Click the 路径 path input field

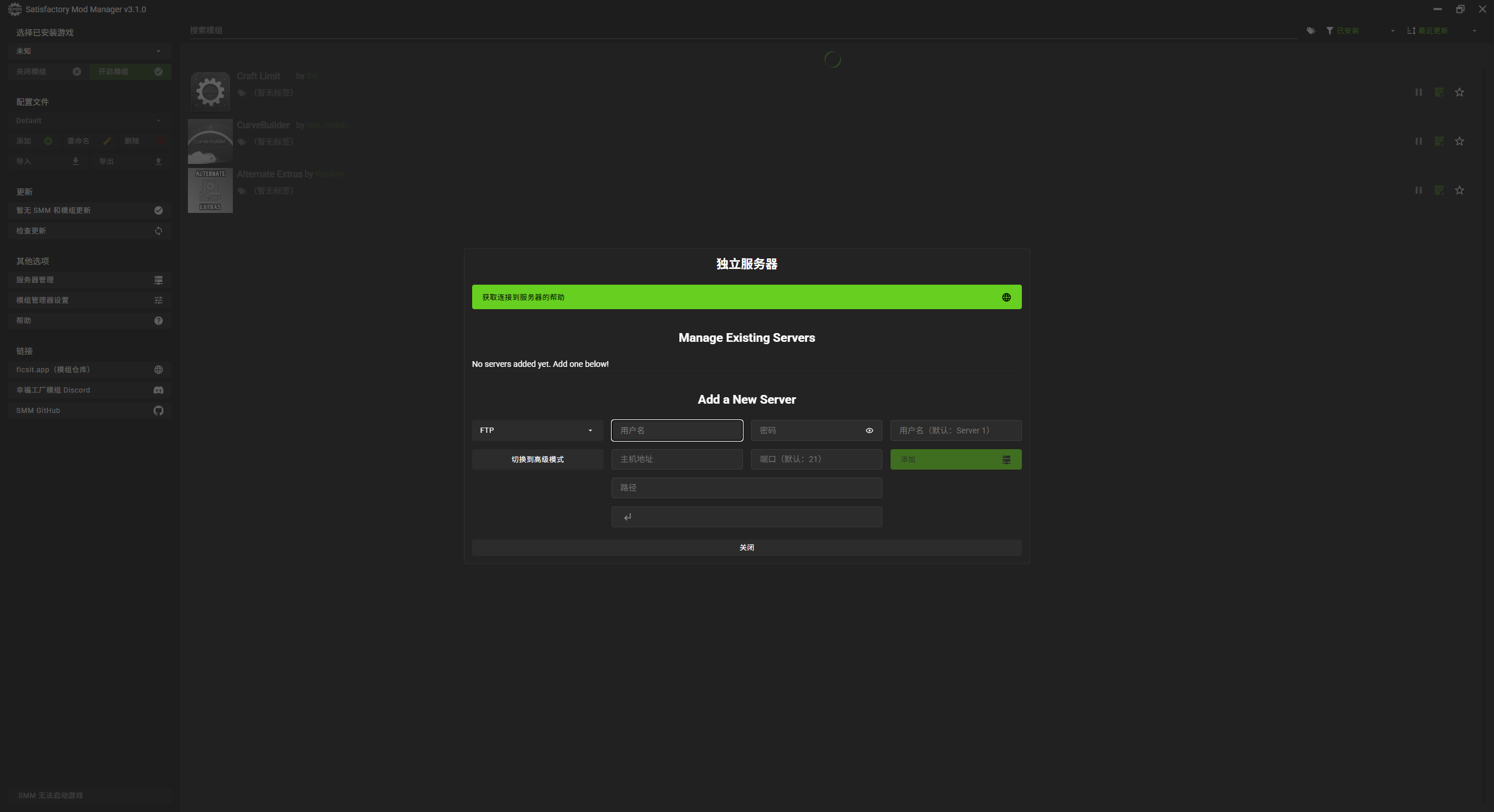[746, 488]
